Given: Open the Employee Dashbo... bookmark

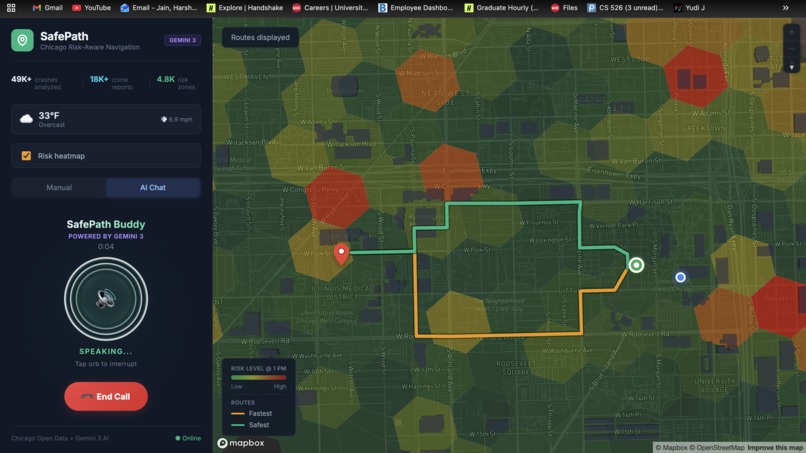Looking at the screenshot, I should coord(415,8).
